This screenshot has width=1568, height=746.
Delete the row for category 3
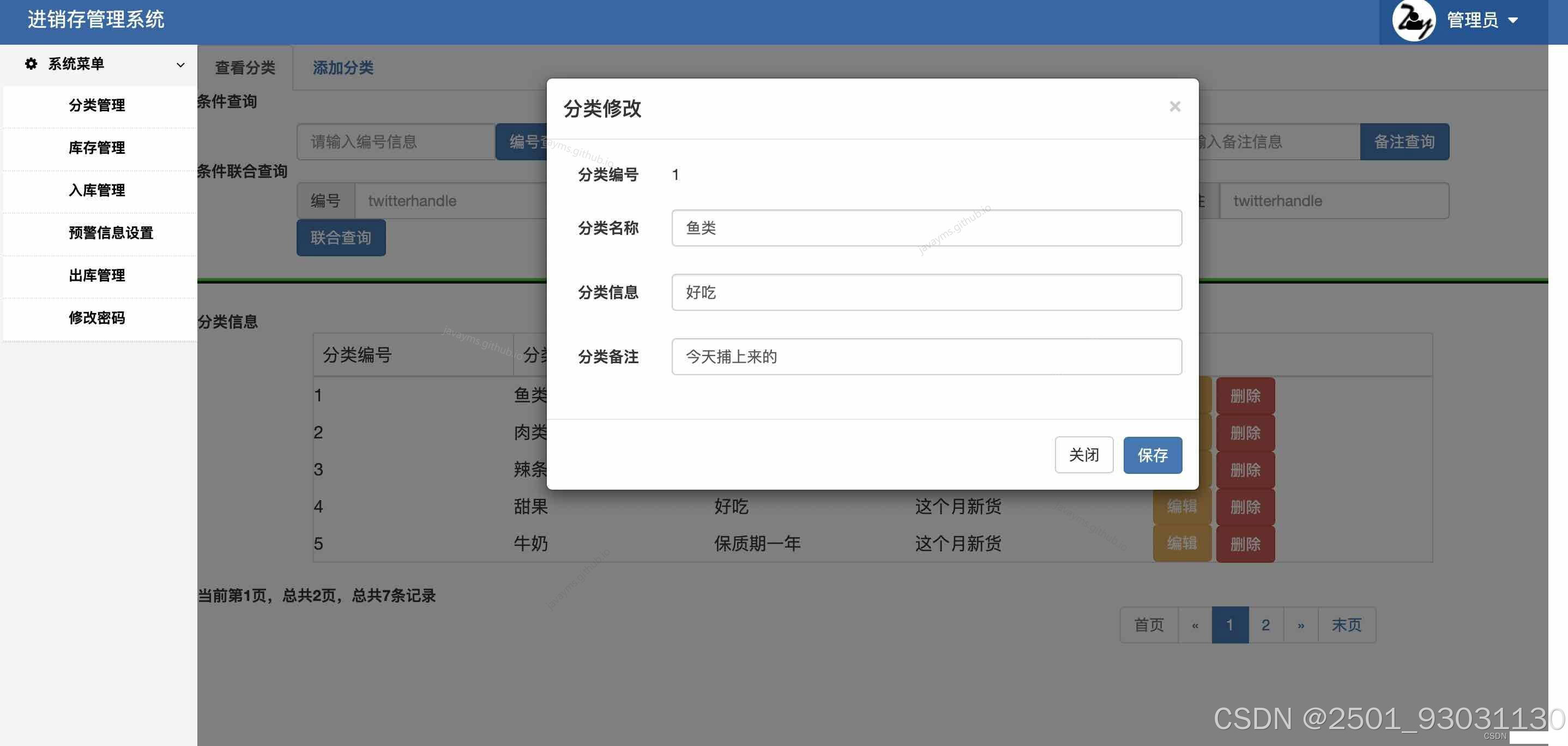[x=1245, y=470]
